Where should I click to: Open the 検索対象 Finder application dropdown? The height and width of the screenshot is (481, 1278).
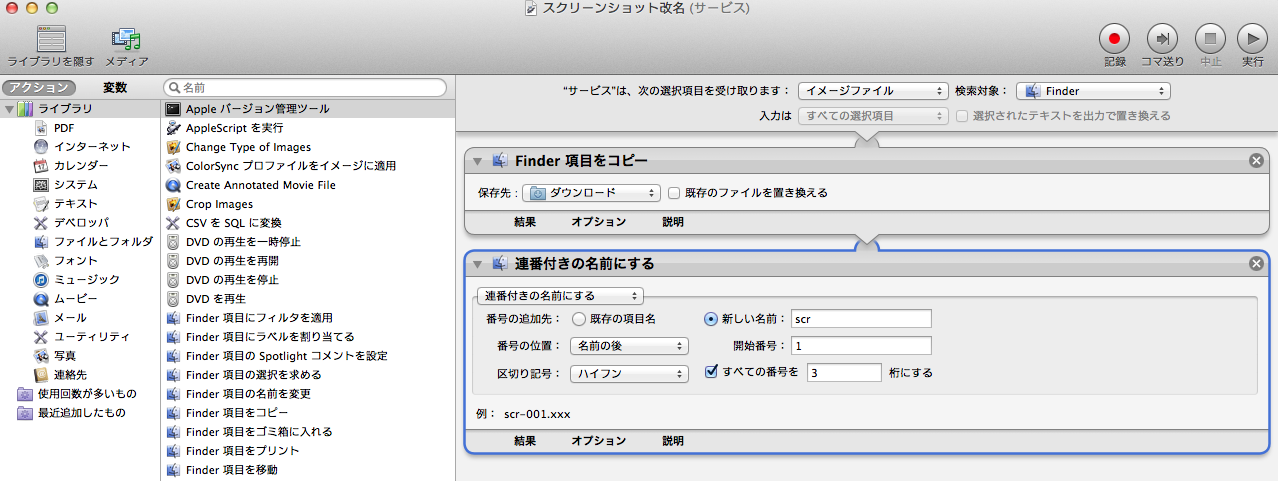coord(1093,91)
